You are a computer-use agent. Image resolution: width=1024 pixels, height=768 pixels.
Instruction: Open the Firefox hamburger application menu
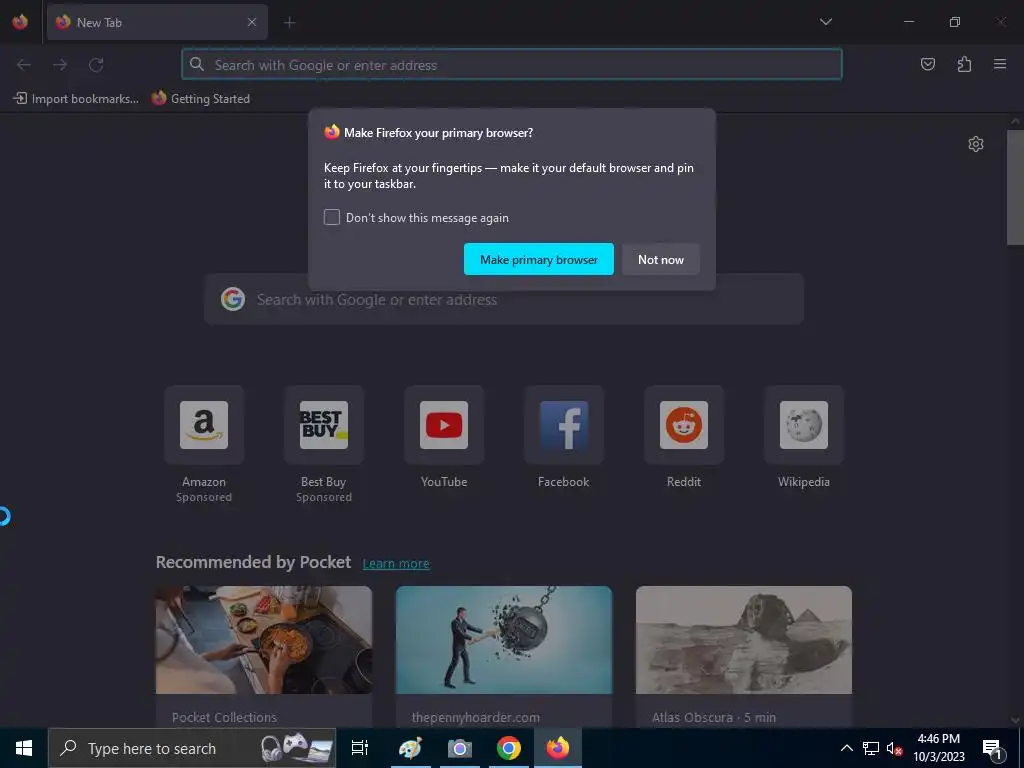pos(1000,64)
